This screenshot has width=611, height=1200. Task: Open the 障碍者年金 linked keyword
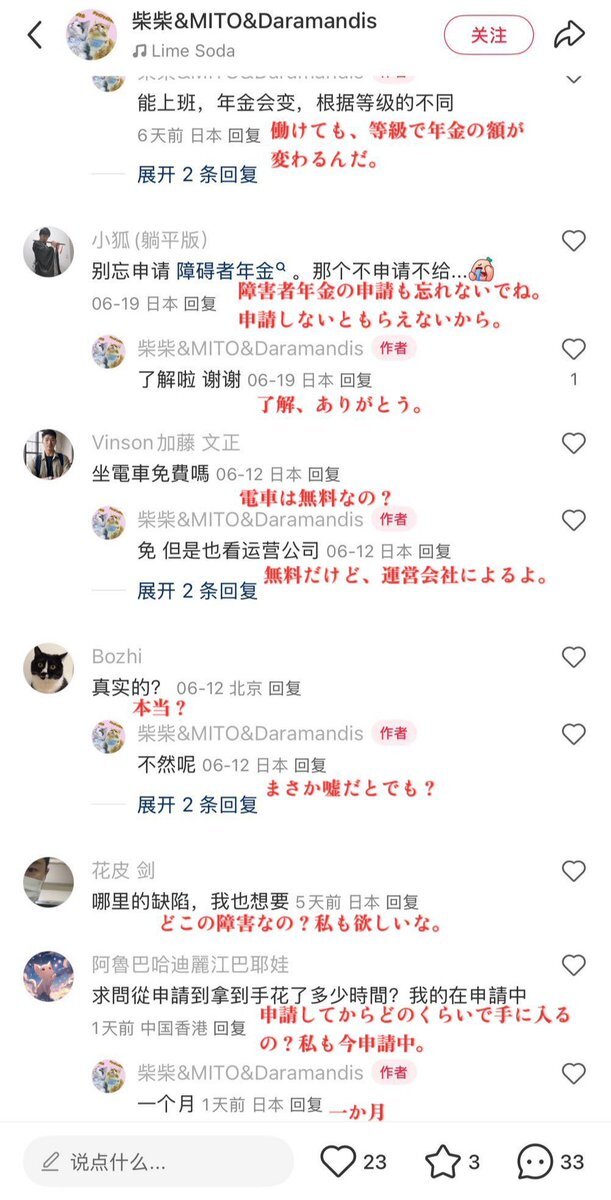[x=225, y=270]
